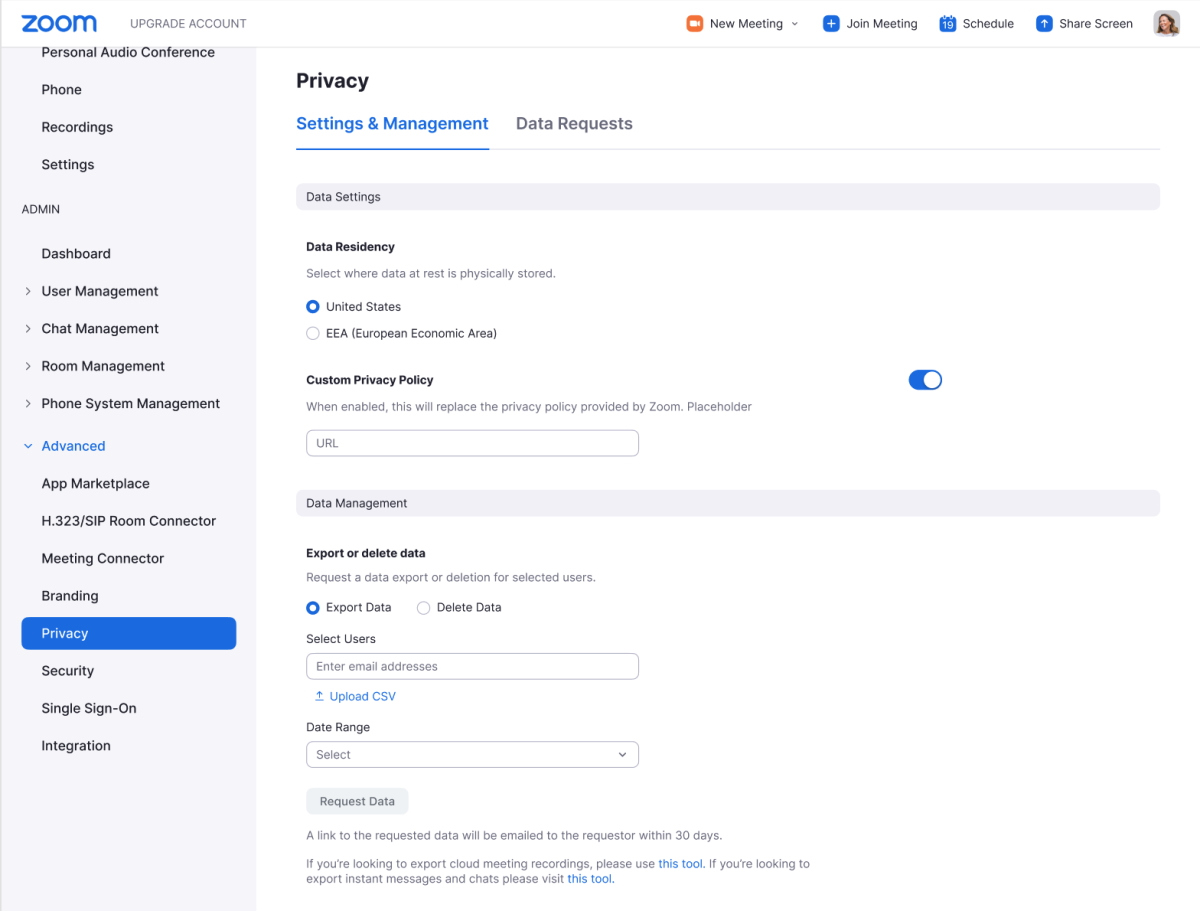The width and height of the screenshot is (1200, 911).
Task: Switch to Data Requests tab
Action: (574, 124)
